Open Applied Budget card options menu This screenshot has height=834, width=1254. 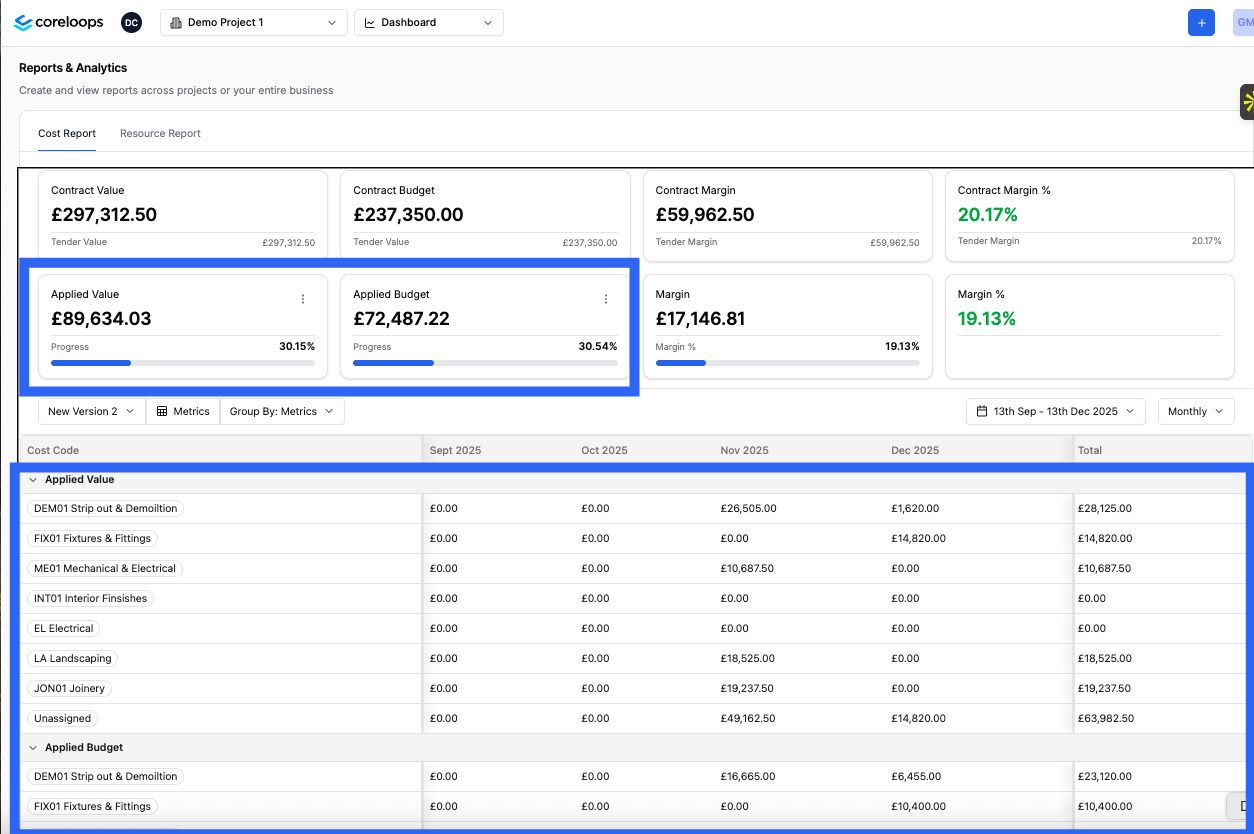pyautogui.click(x=605, y=299)
